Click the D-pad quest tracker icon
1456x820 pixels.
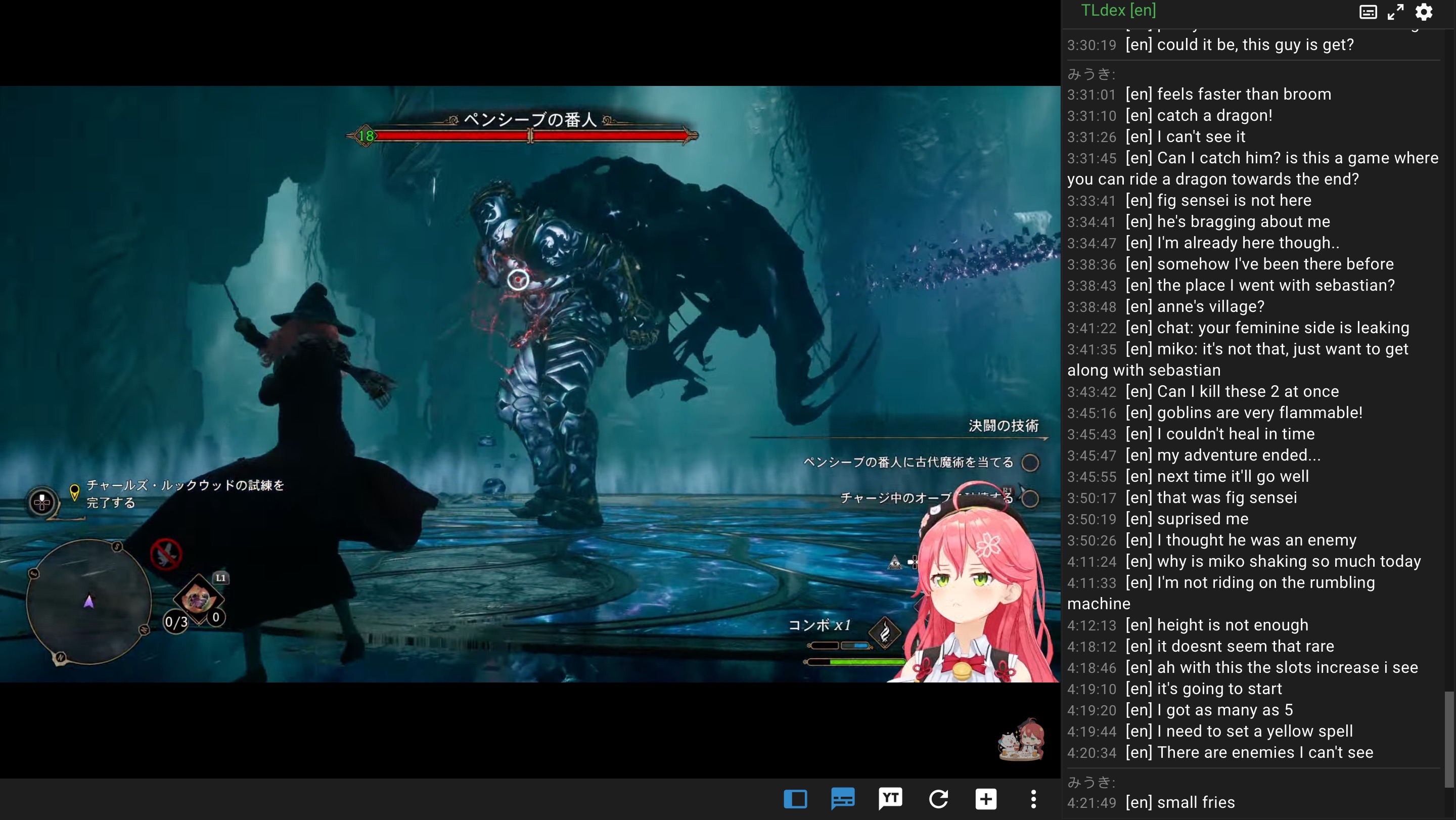(42, 502)
